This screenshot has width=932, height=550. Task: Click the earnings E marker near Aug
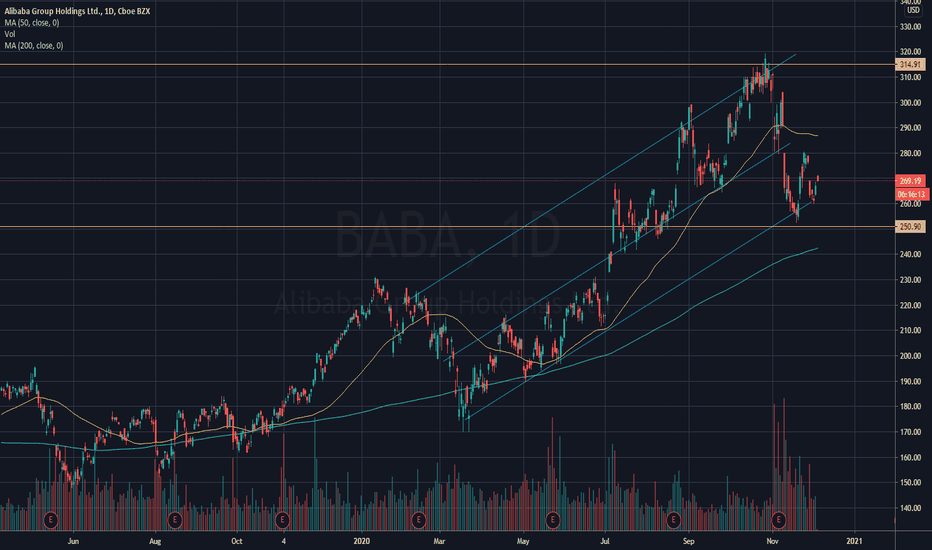coord(174,520)
